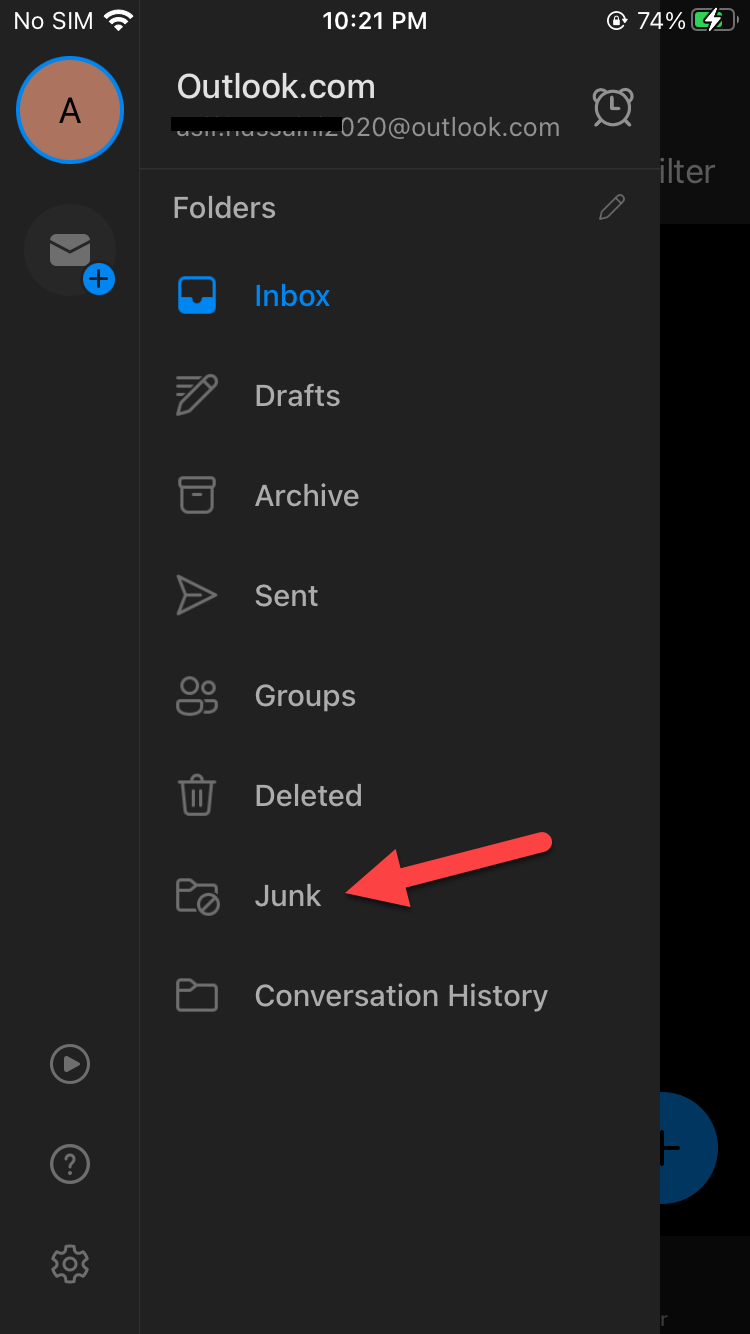Open the Drafts folder
Screen dimensions: 750x1334
(x=297, y=396)
